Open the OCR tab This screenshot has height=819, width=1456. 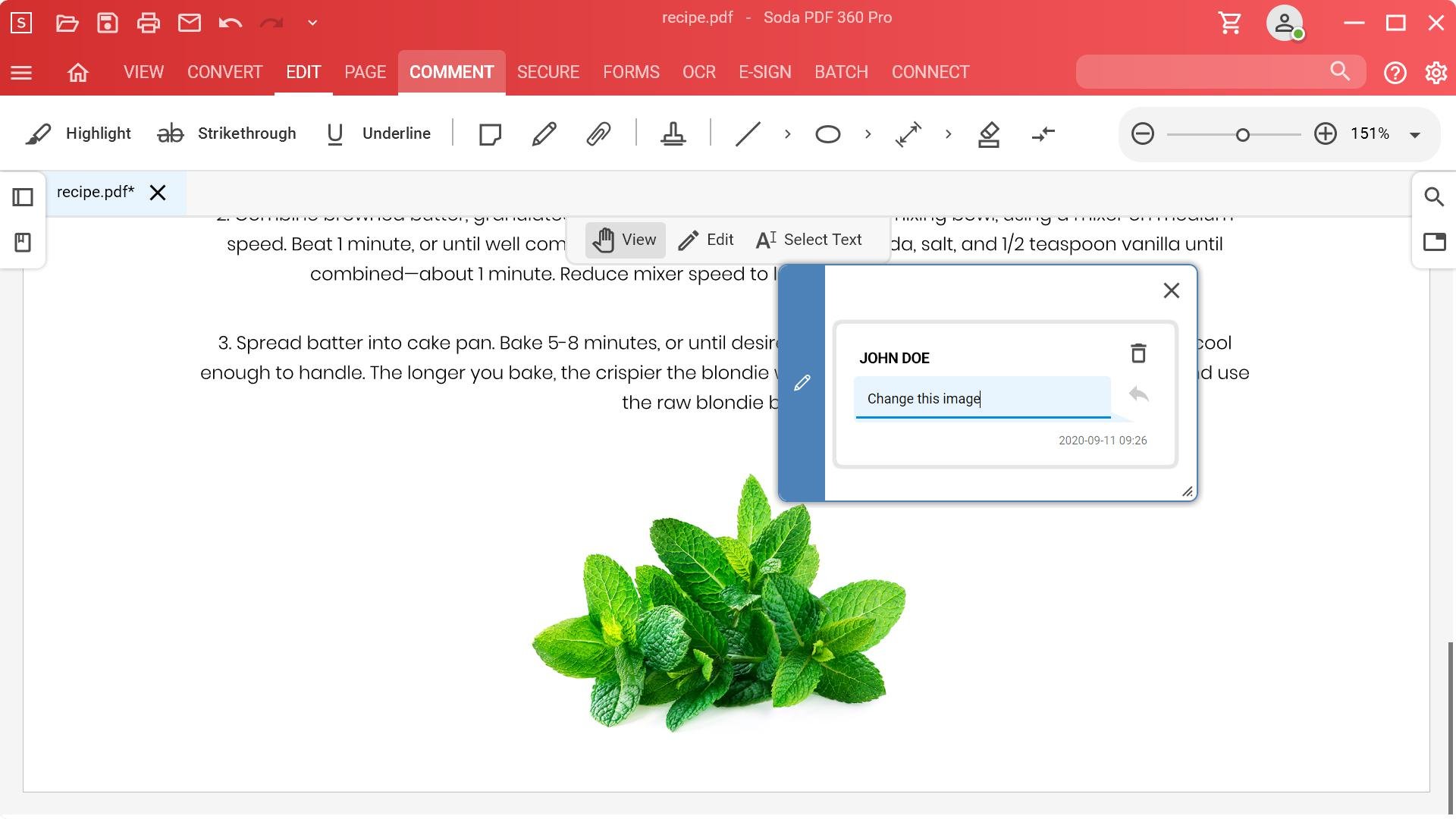[699, 72]
